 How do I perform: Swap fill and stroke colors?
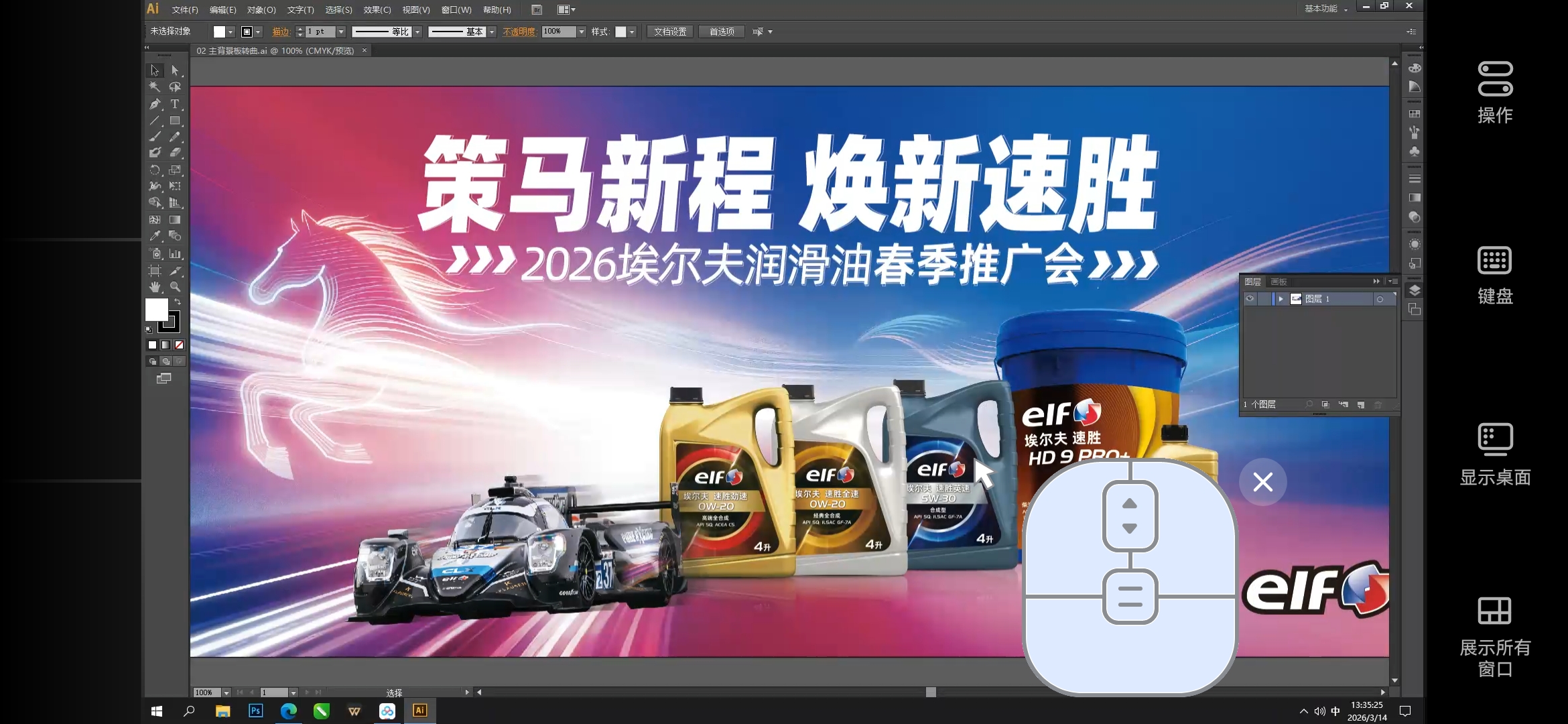(178, 302)
